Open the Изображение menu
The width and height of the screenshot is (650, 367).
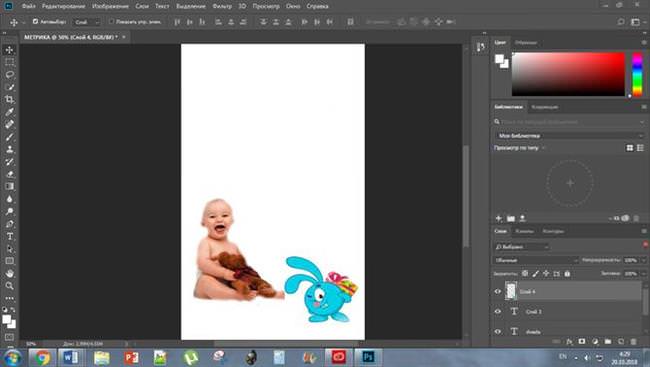[110, 6]
